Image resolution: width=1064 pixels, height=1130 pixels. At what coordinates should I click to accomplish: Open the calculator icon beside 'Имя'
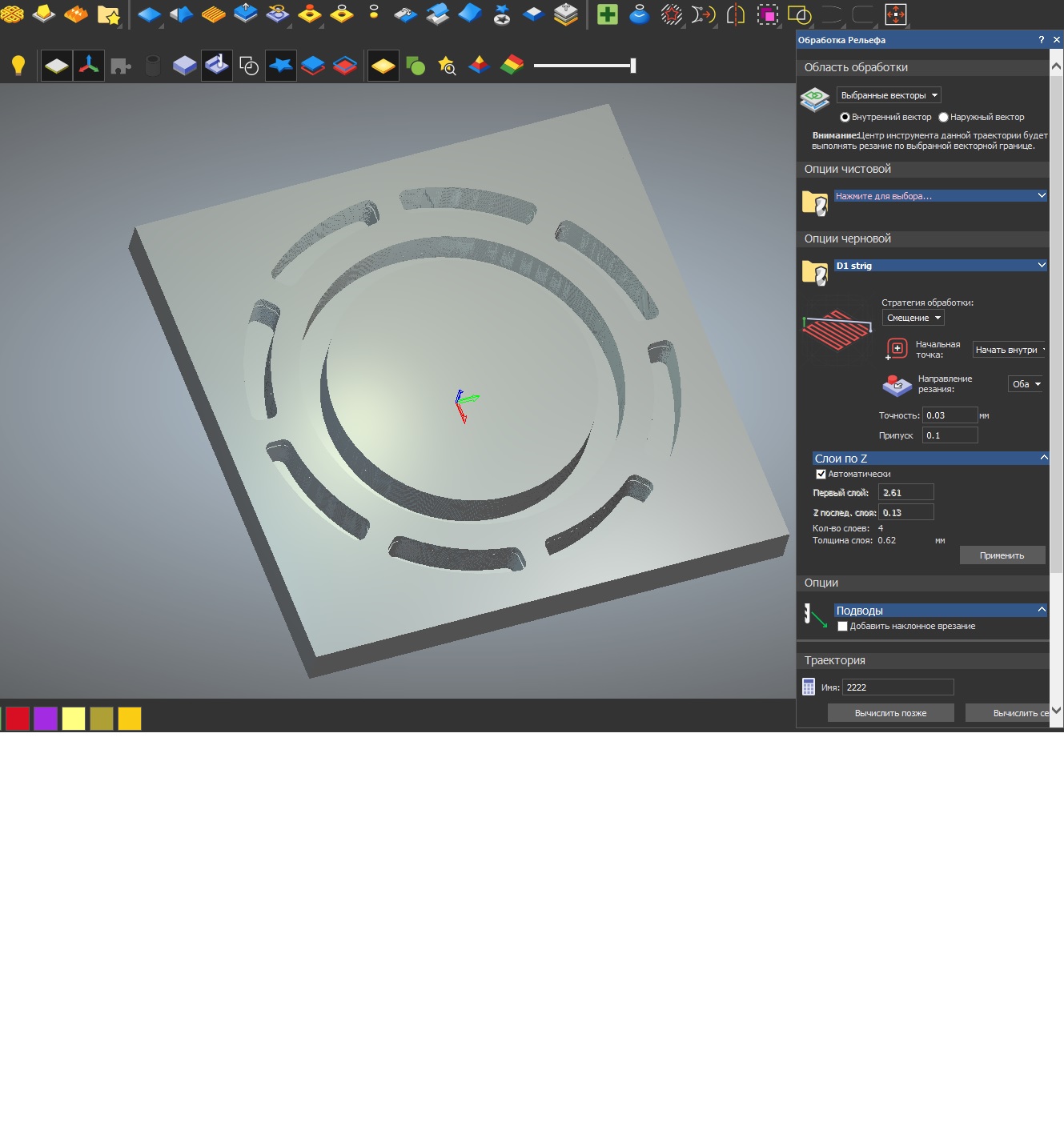tap(809, 687)
